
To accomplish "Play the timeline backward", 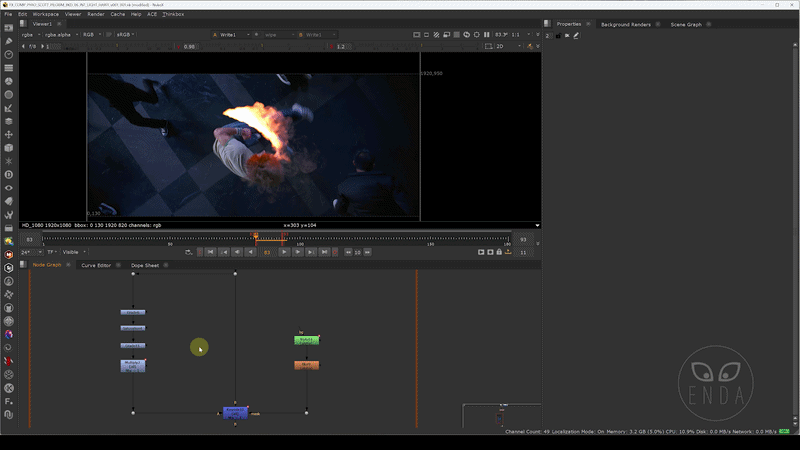I will tap(250, 252).
